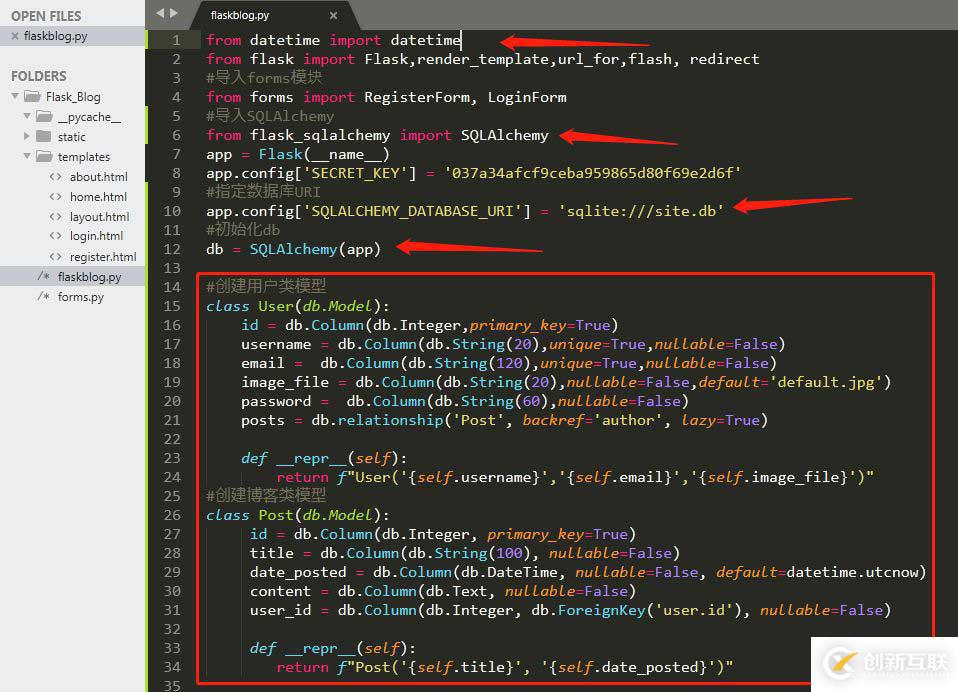Click 'RegisterForm, LoginForm' import on line 4
Image resolution: width=958 pixels, height=692 pixels.
click(465, 97)
